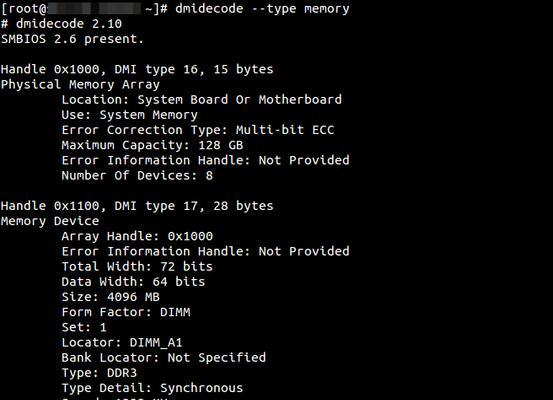The height and width of the screenshot is (400, 553).
Task: Click the 'Physical Memory Array' heading
Action: click(80, 84)
